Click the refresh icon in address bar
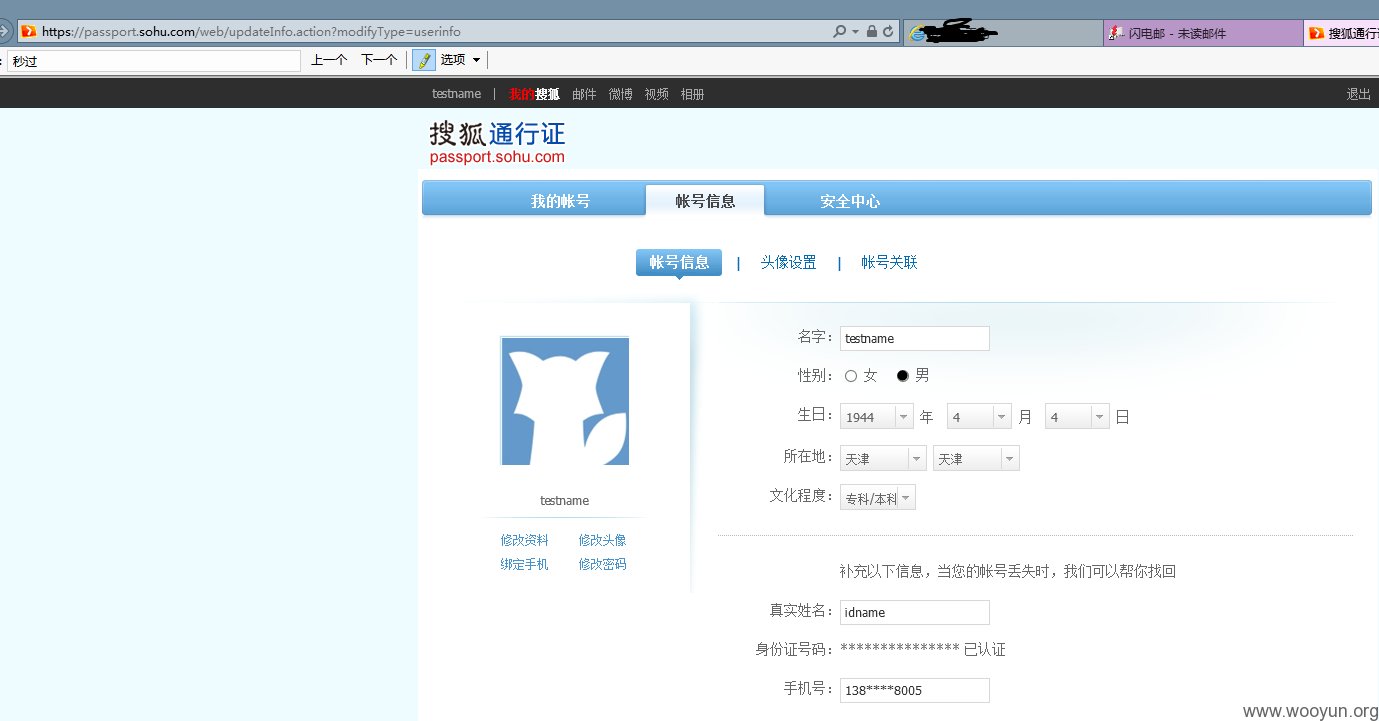 (x=887, y=32)
